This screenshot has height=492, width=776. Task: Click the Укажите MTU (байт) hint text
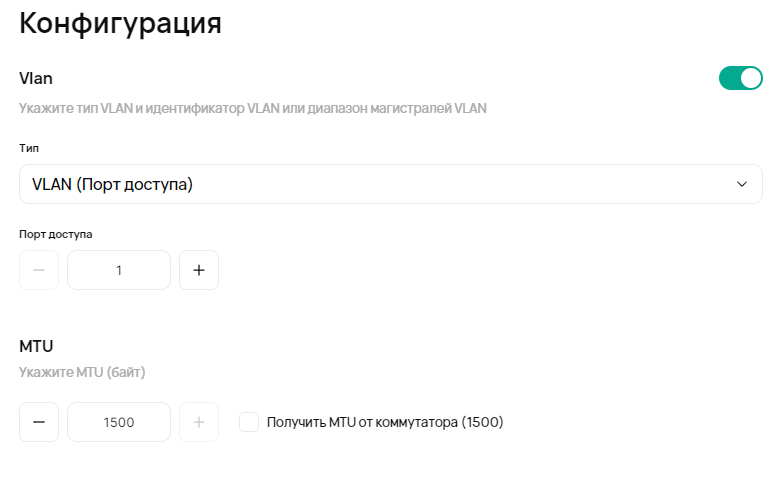(82, 373)
